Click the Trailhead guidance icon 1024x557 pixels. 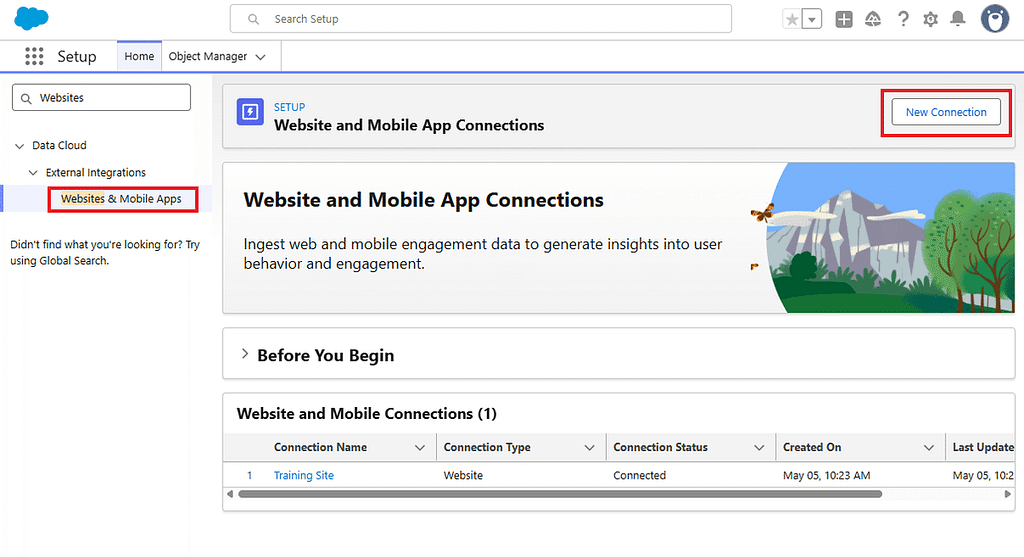[872, 20]
